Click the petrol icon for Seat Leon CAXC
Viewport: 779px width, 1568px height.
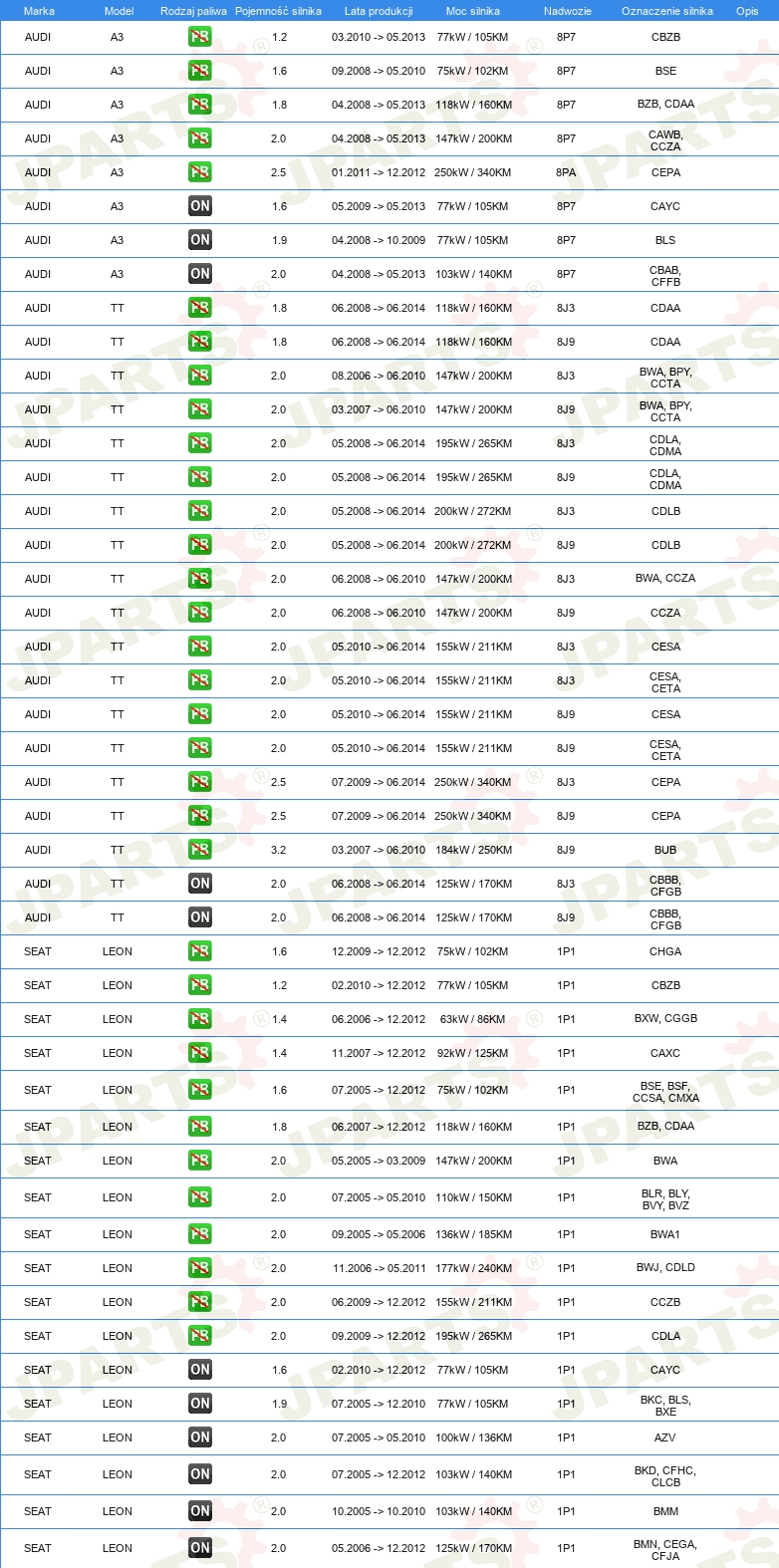coord(200,1053)
